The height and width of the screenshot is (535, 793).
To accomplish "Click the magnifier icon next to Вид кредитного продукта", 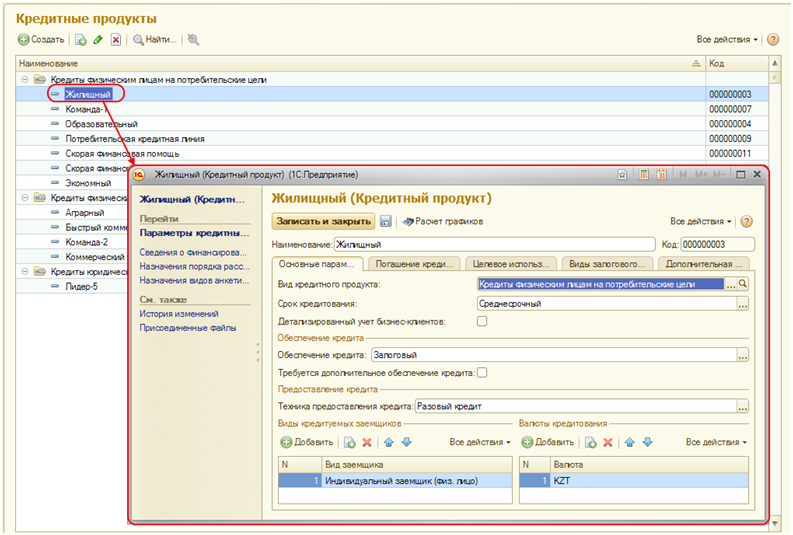I will 743,284.
